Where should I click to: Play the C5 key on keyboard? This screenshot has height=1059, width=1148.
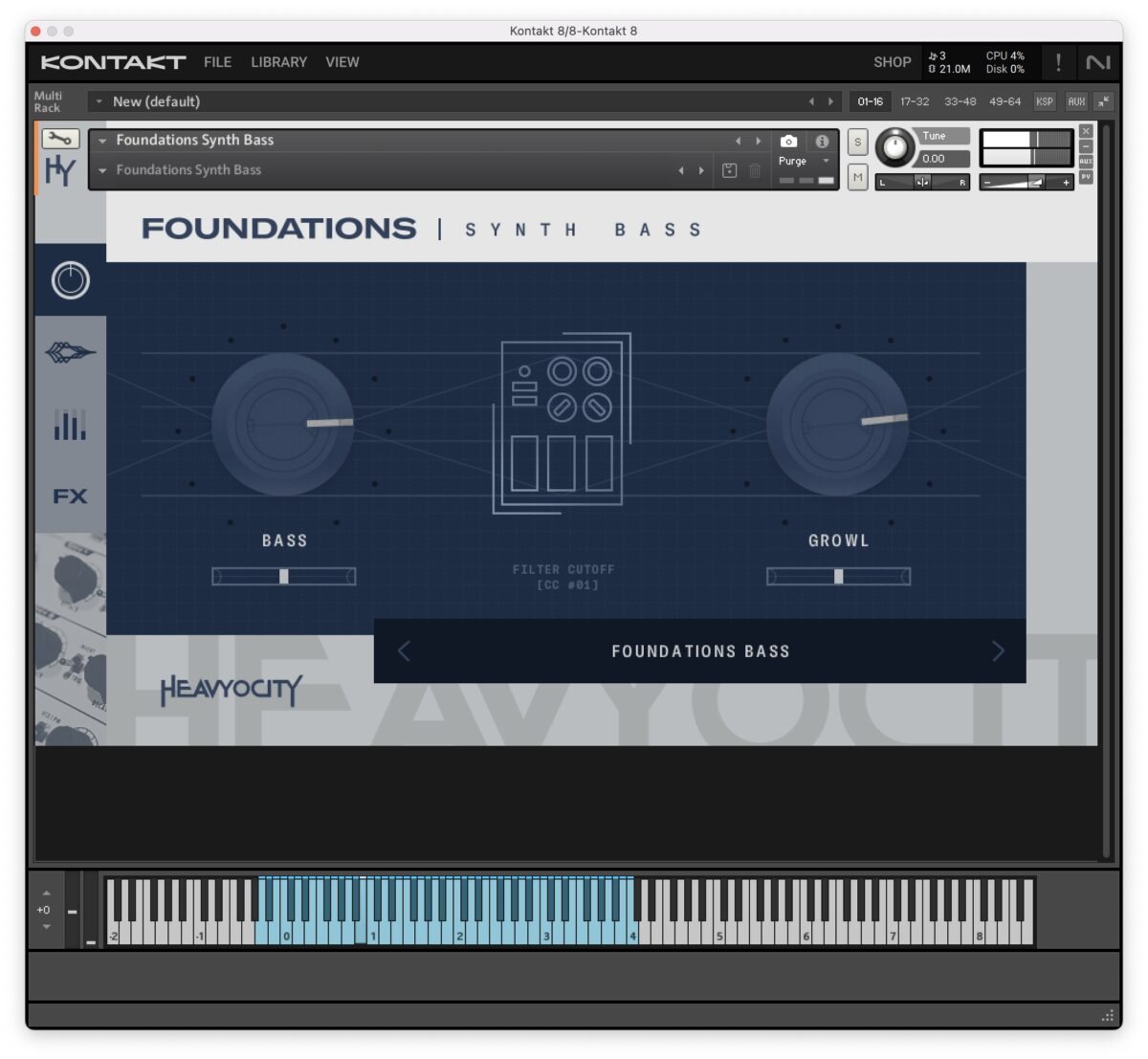click(x=721, y=934)
